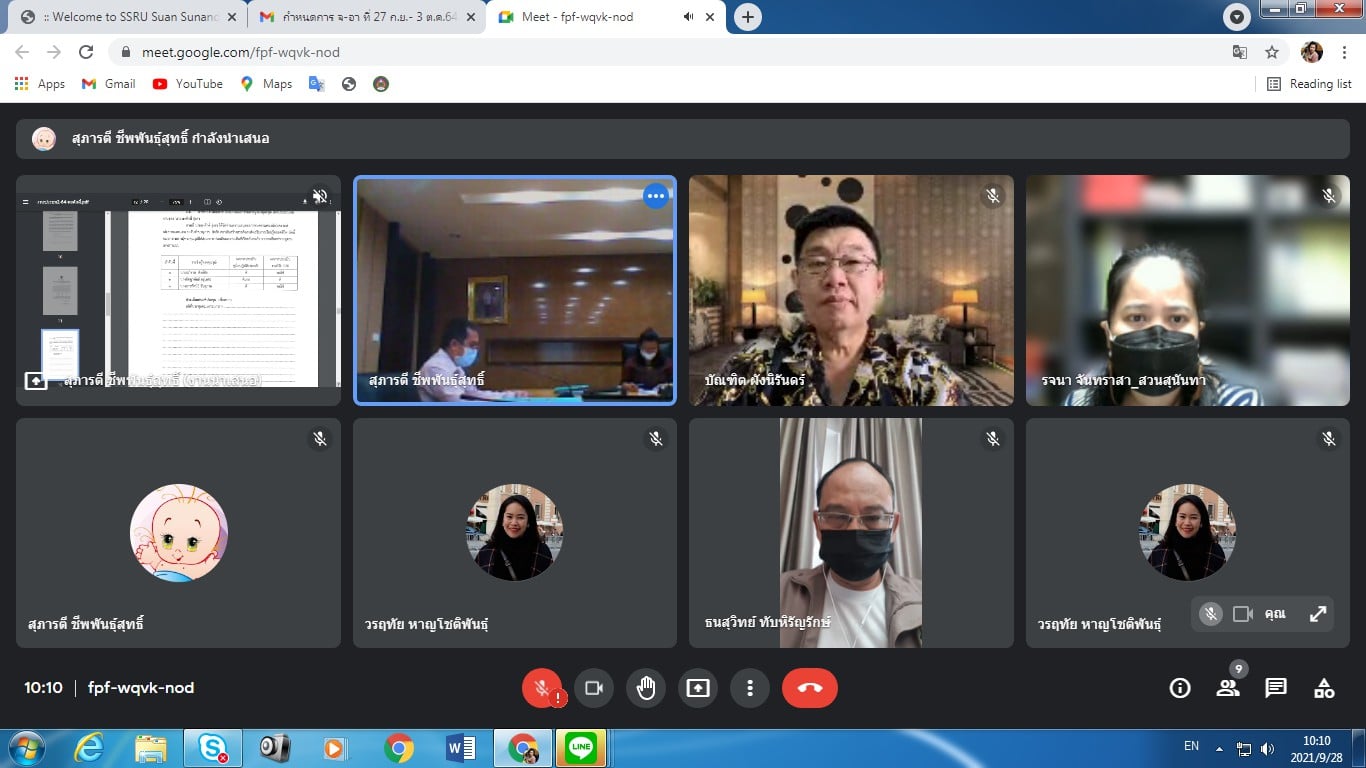The height and width of the screenshot is (768, 1366).
Task: Open the Activities panel icon
Action: pyautogui.click(x=1324, y=688)
